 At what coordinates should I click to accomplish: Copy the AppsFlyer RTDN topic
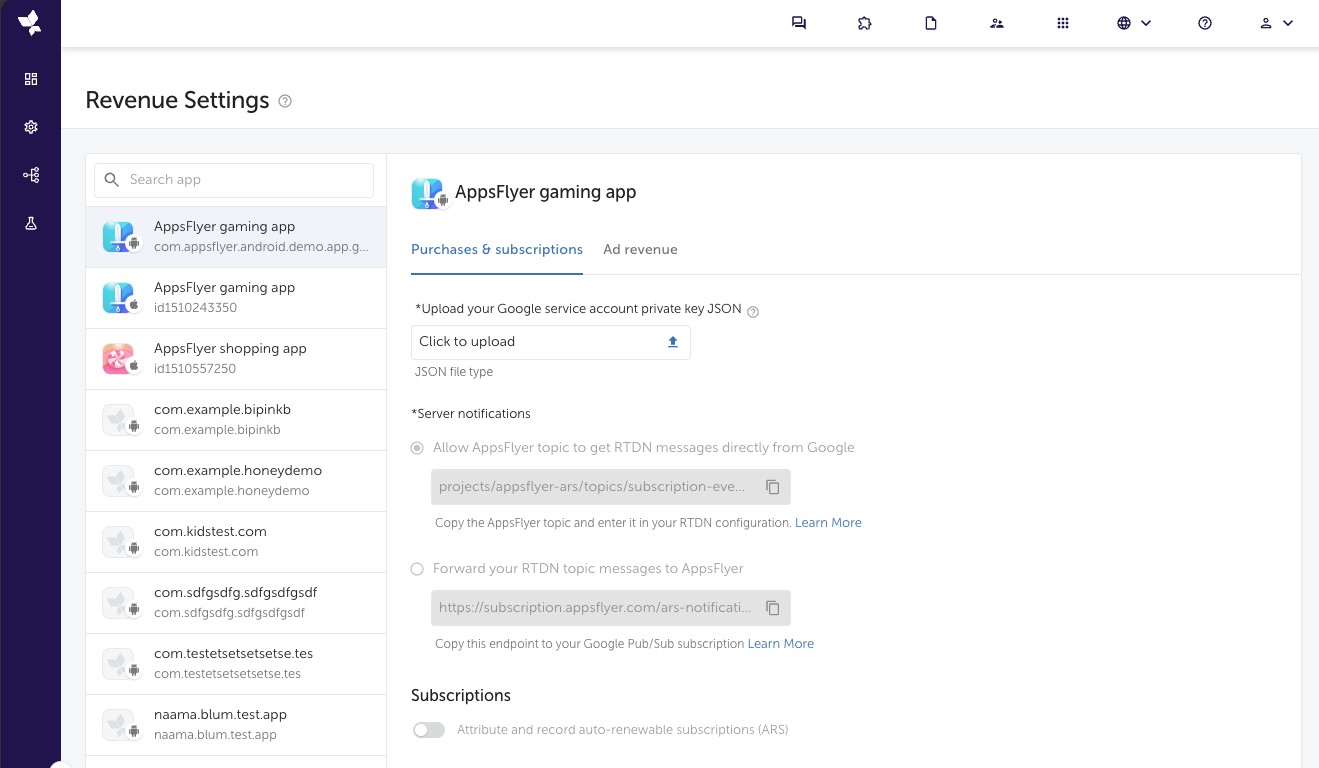tap(773, 487)
